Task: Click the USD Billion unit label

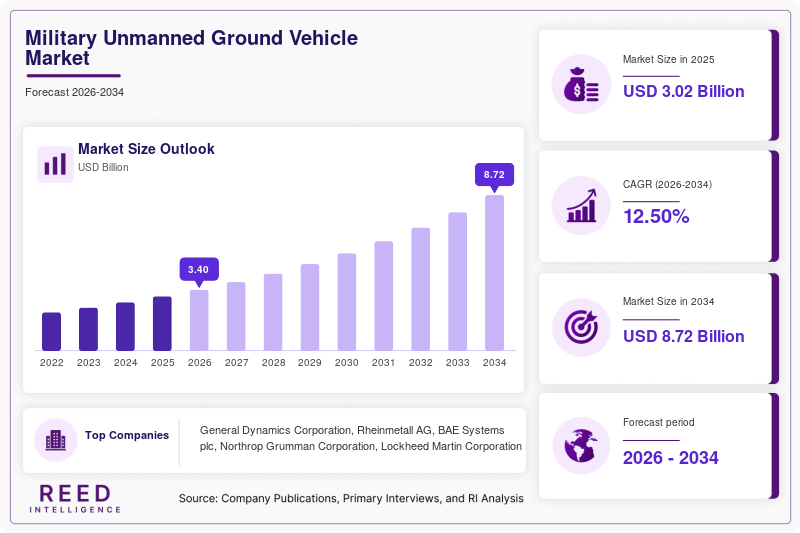Action: [103, 168]
